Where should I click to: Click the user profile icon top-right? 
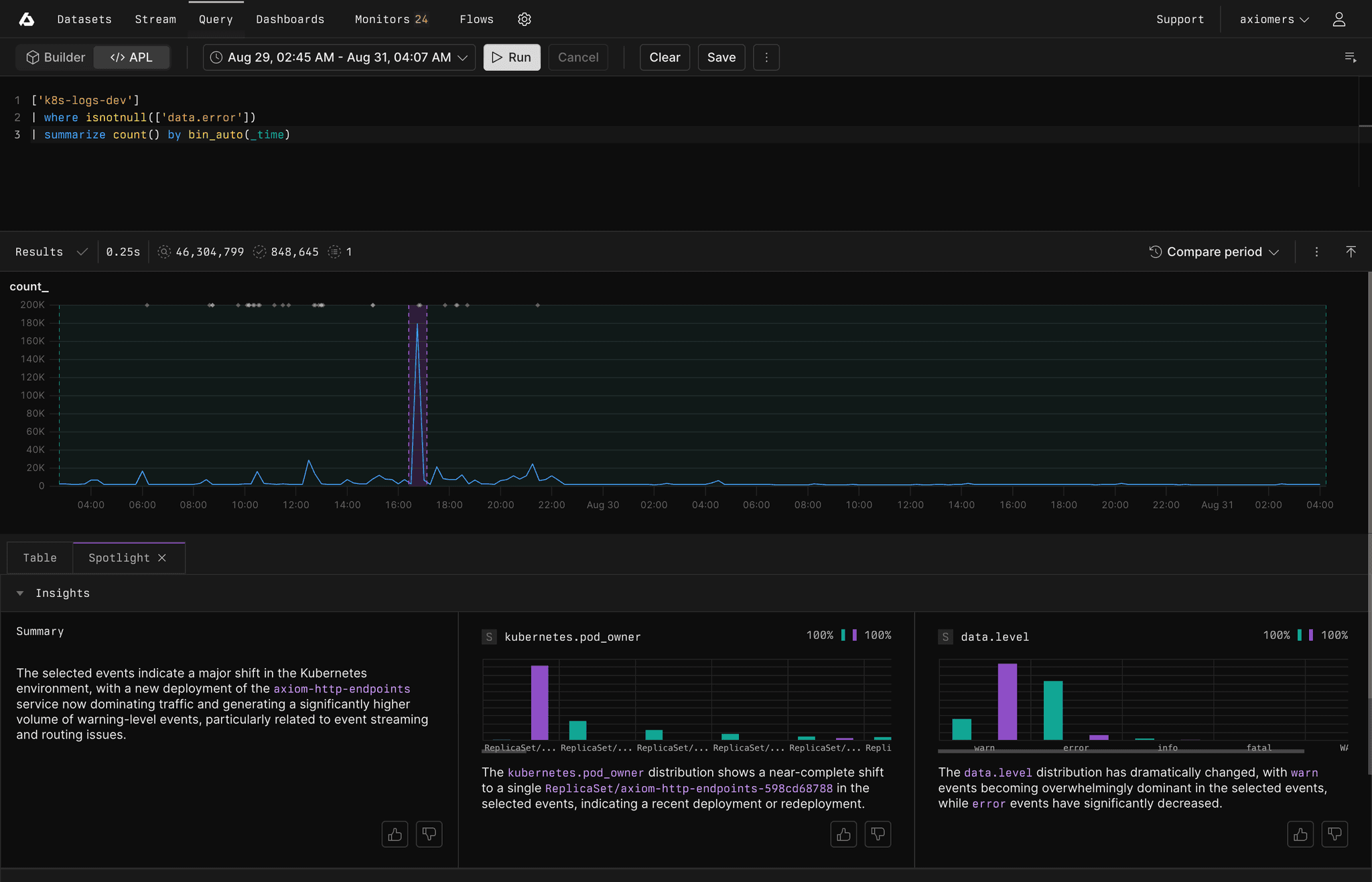point(1339,19)
